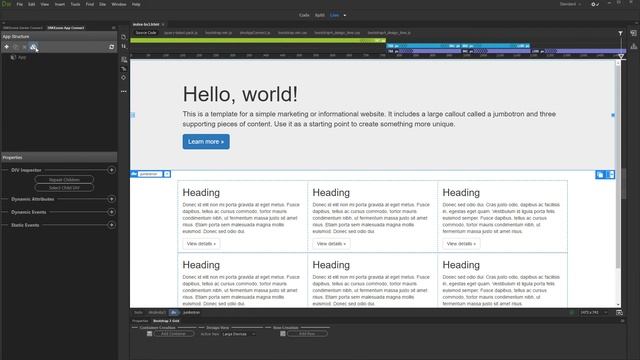This screenshot has width=640, height=360.
Task: Open the File menu
Action: [20, 4]
